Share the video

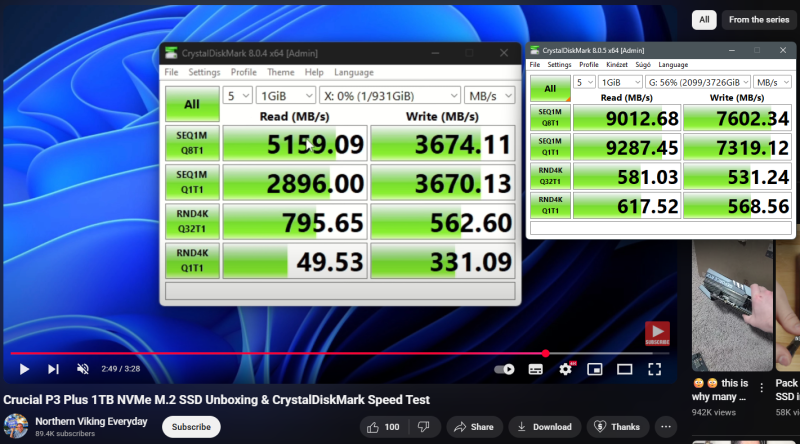point(474,427)
